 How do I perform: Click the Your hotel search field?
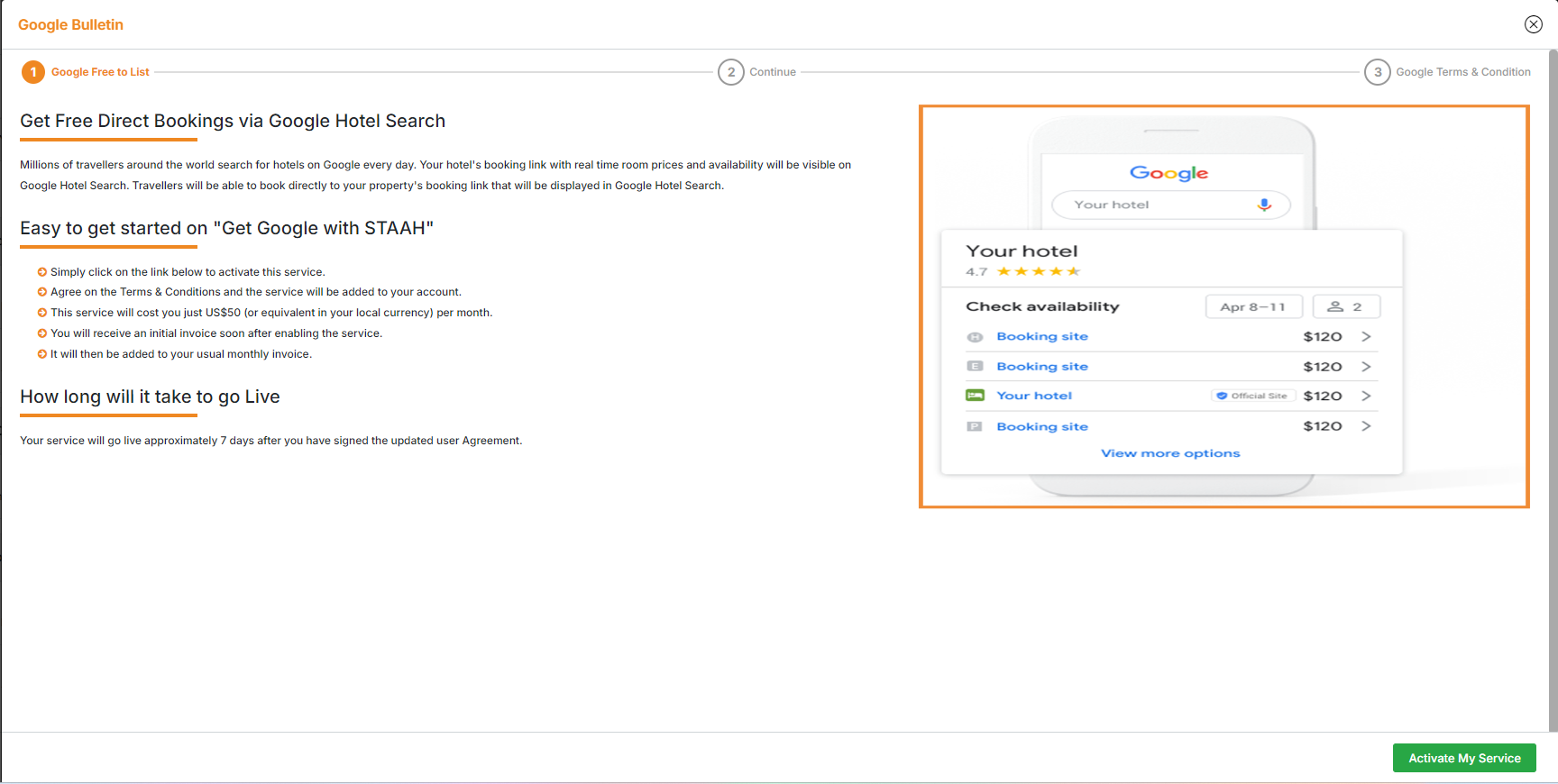[x=1154, y=205]
